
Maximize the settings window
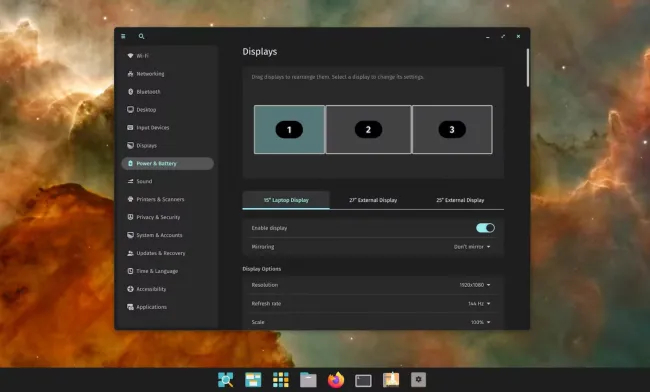[503, 36]
